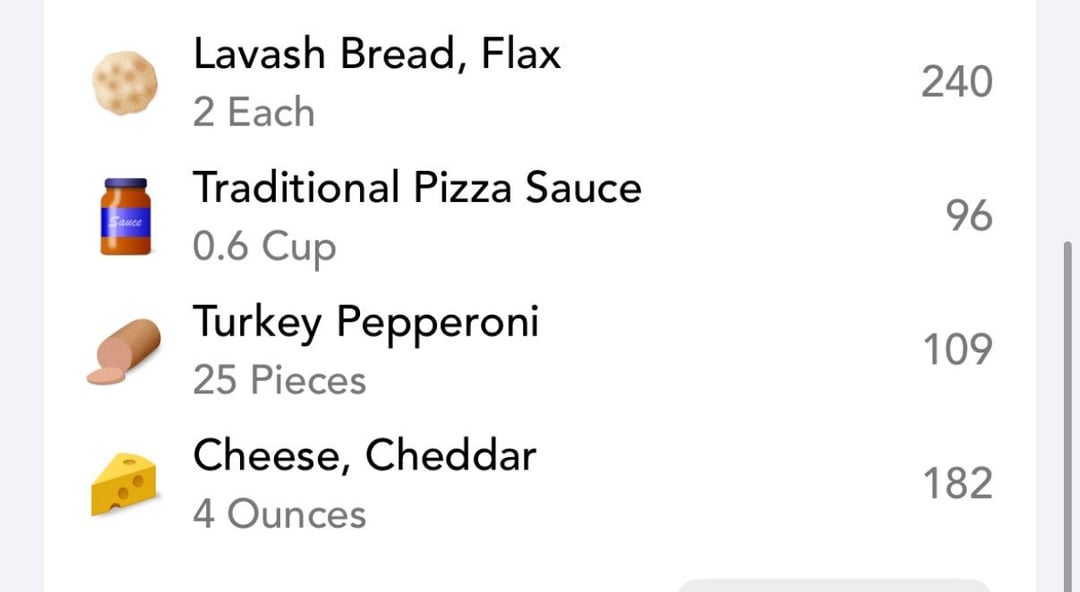Click the lavender page margin beside the card
Viewport: 1080px width, 592px height.
pos(20,300)
